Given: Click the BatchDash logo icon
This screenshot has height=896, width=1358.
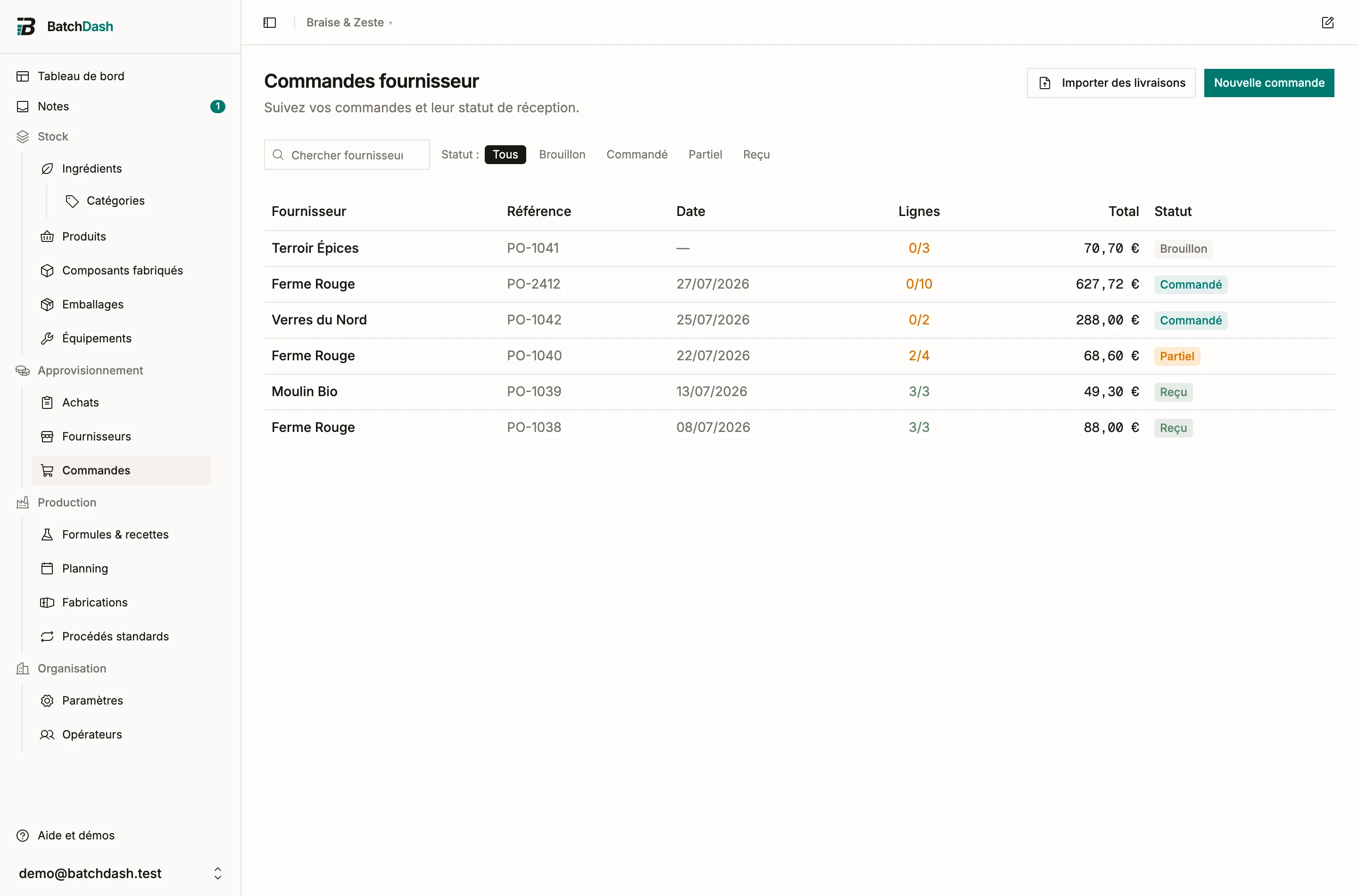Looking at the screenshot, I should click(26, 26).
